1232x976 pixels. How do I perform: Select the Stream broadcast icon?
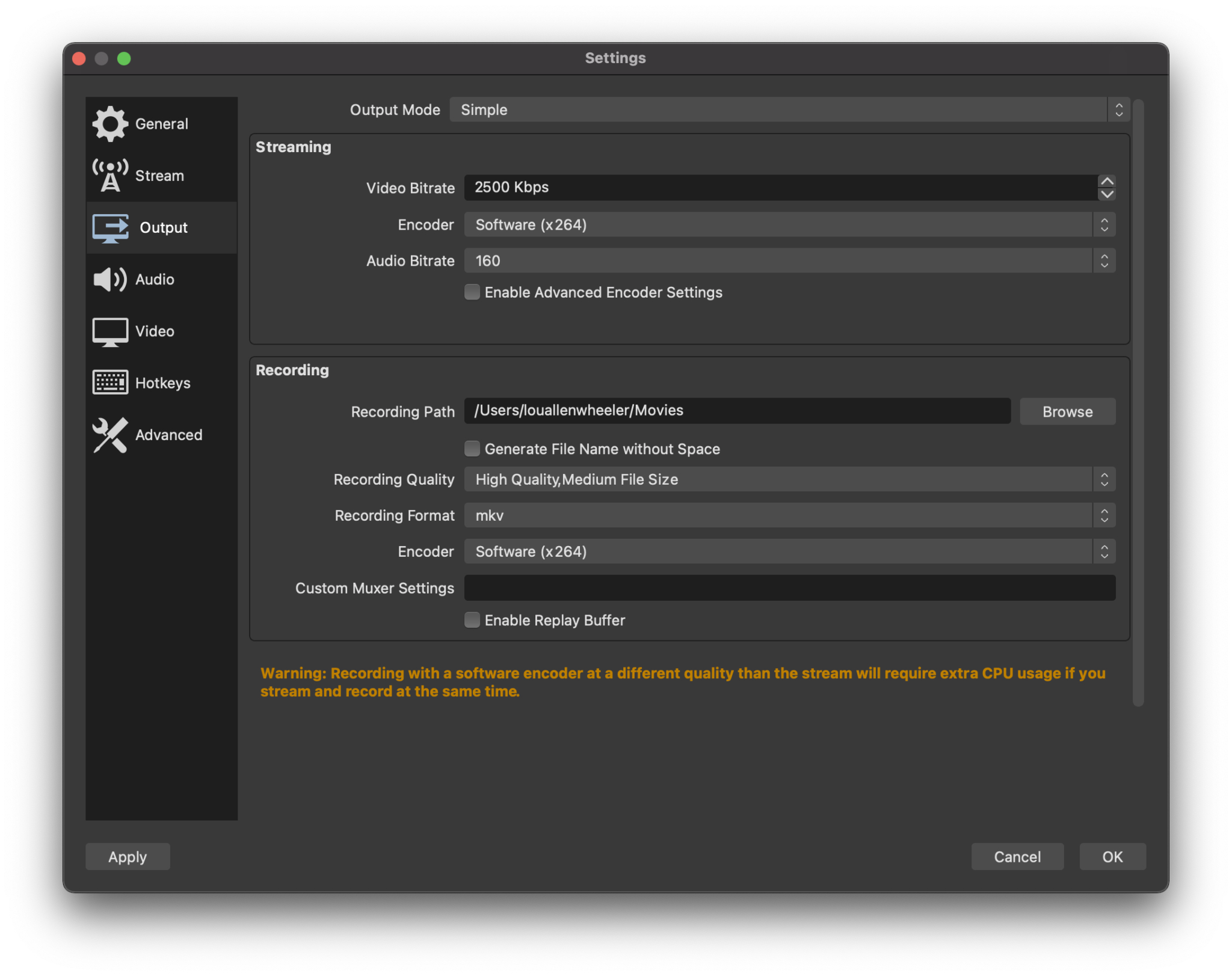[110, 175]
